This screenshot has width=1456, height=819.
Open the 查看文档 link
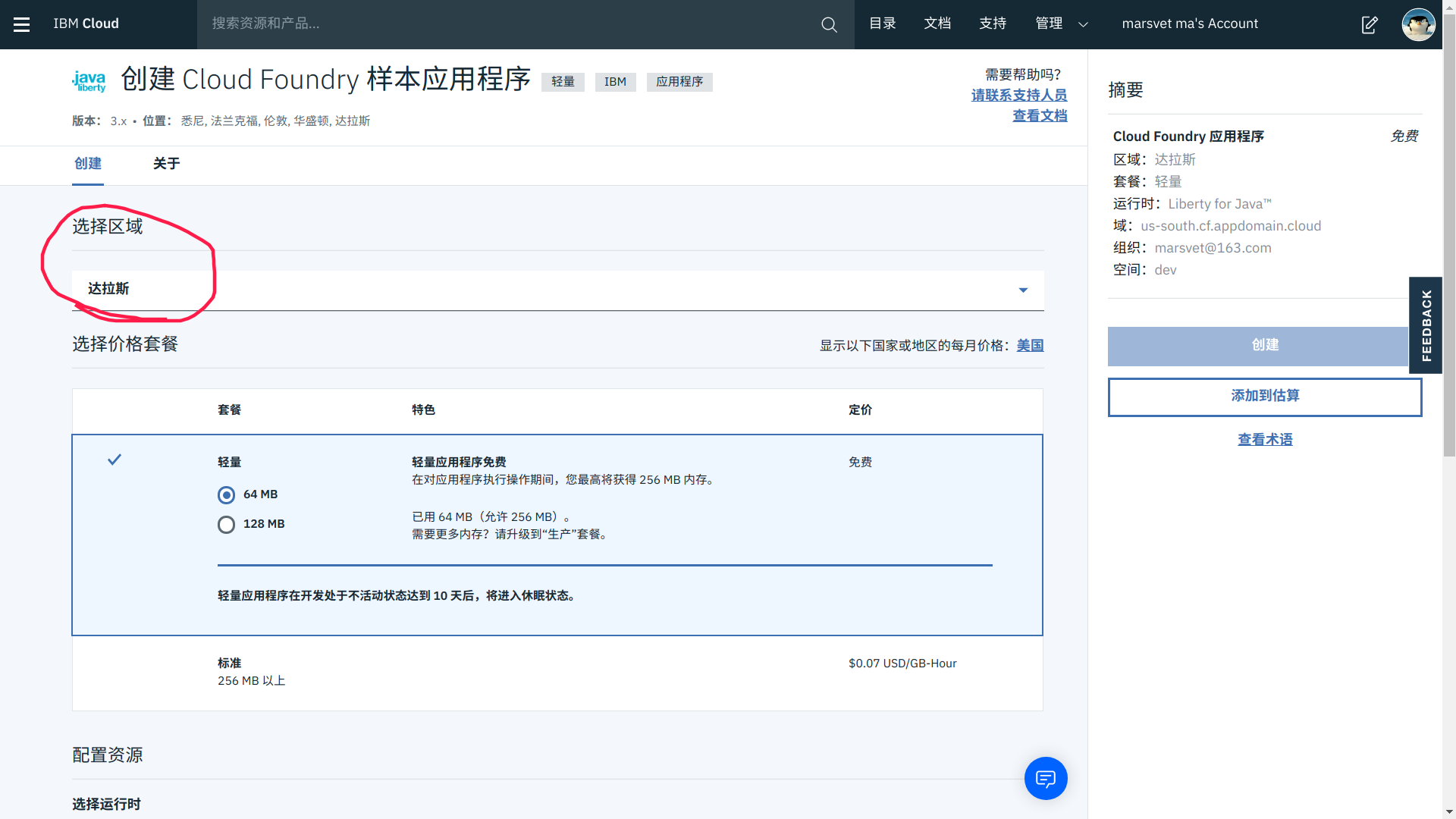(x=1040, y=116)
